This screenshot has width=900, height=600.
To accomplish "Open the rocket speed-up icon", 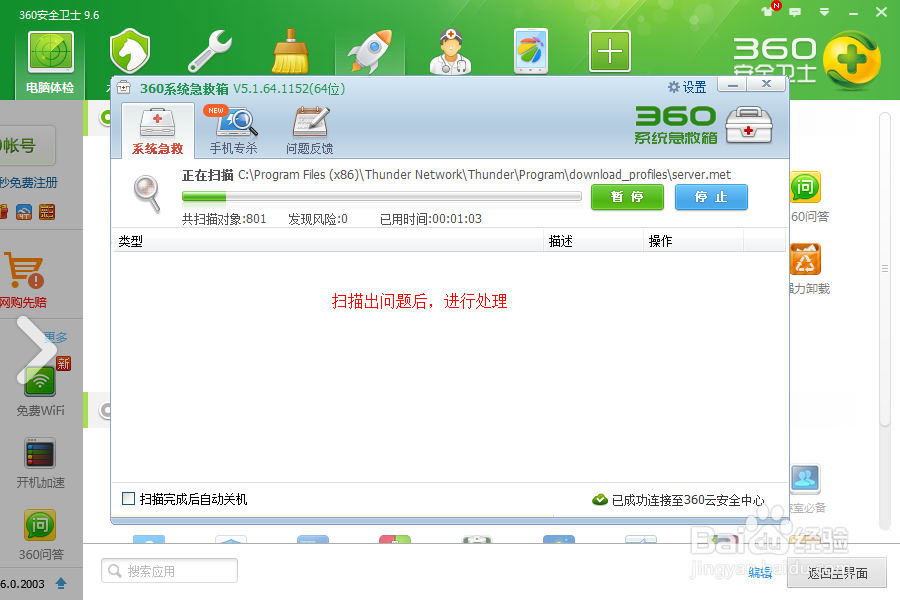I will (x=370, y=51).
